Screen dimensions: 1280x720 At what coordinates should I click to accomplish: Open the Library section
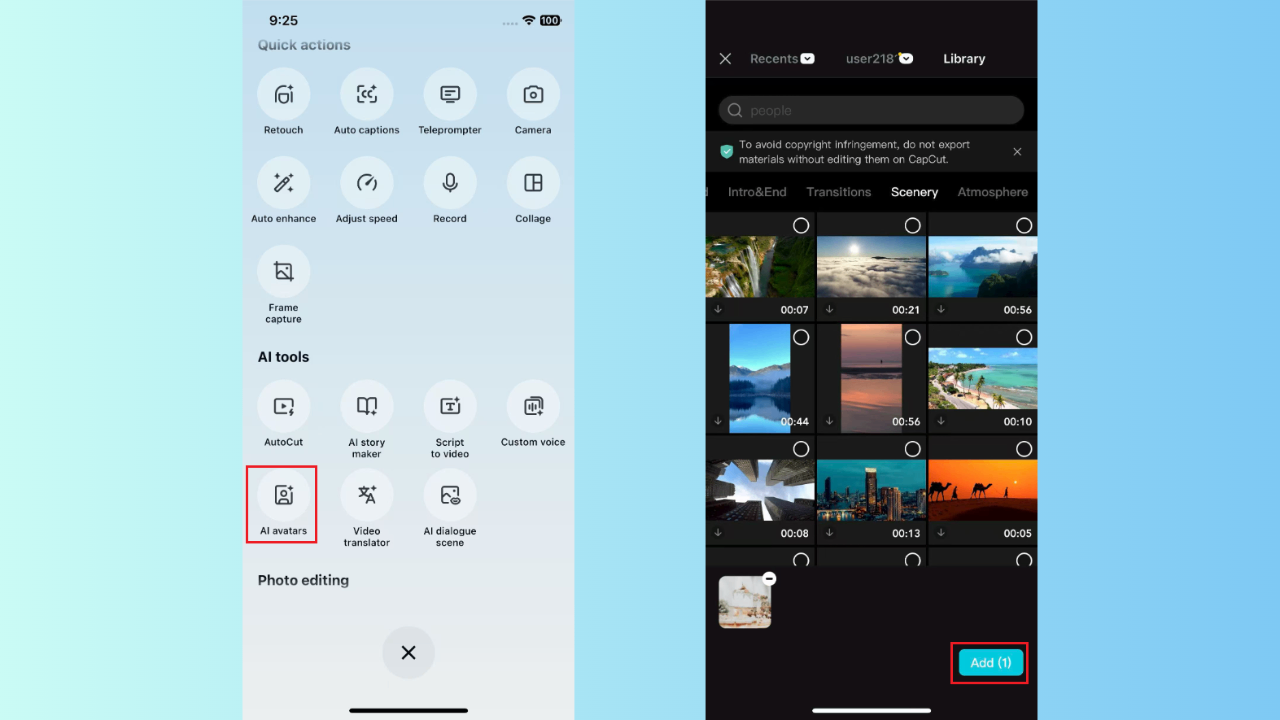coord(963,58)
